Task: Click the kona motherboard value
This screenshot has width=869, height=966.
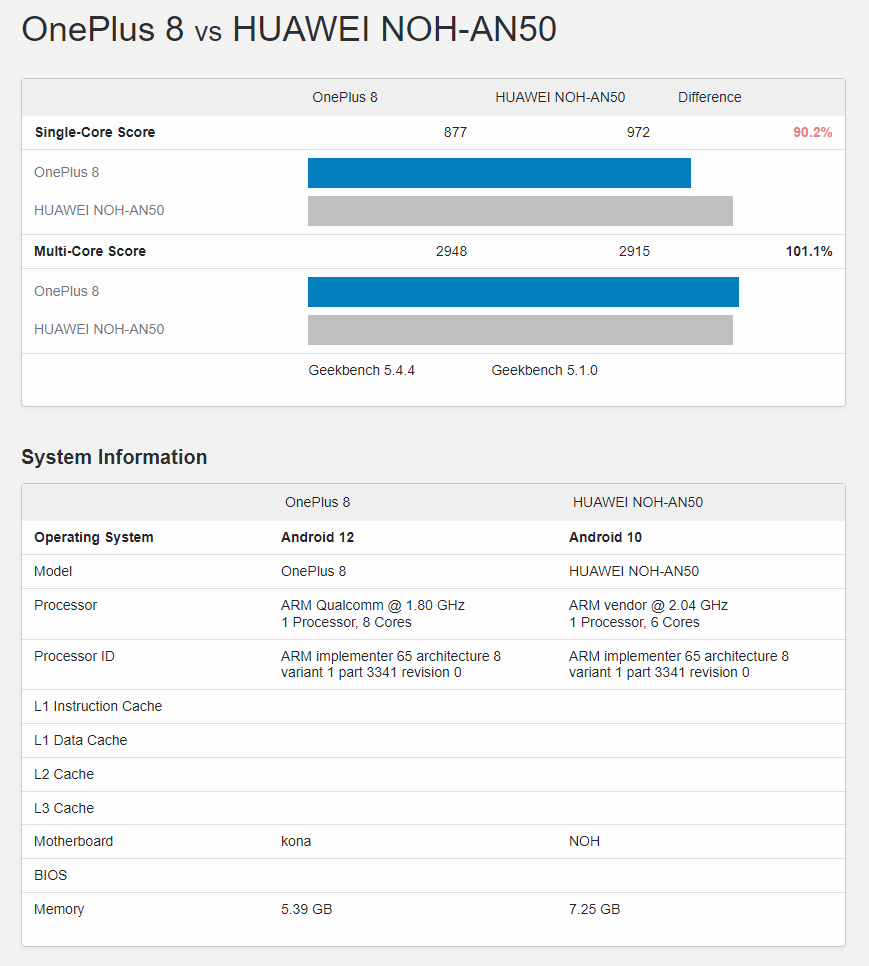Action: (x=296, y=841)
